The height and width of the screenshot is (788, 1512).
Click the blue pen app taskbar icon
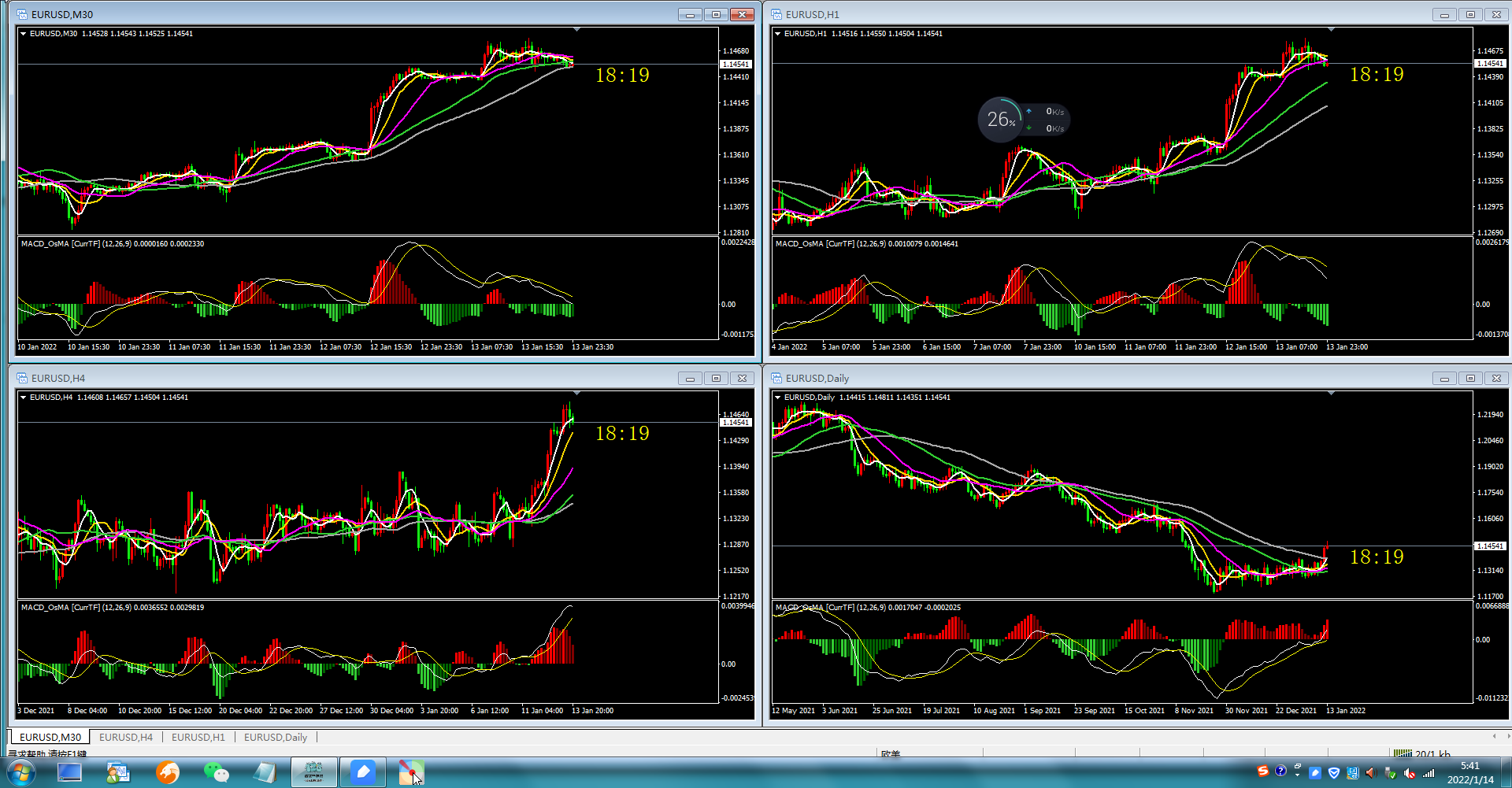point(362,772)
